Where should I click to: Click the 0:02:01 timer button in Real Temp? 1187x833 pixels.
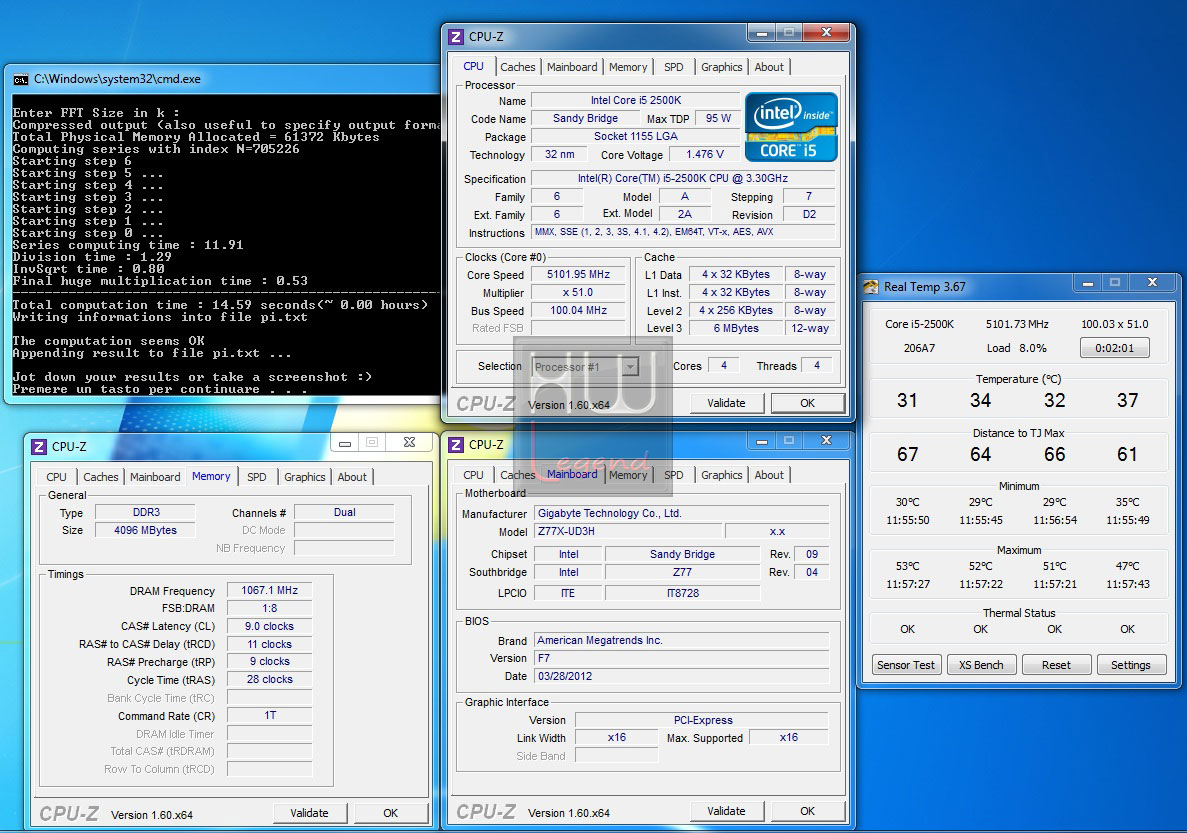(1114, 348)
